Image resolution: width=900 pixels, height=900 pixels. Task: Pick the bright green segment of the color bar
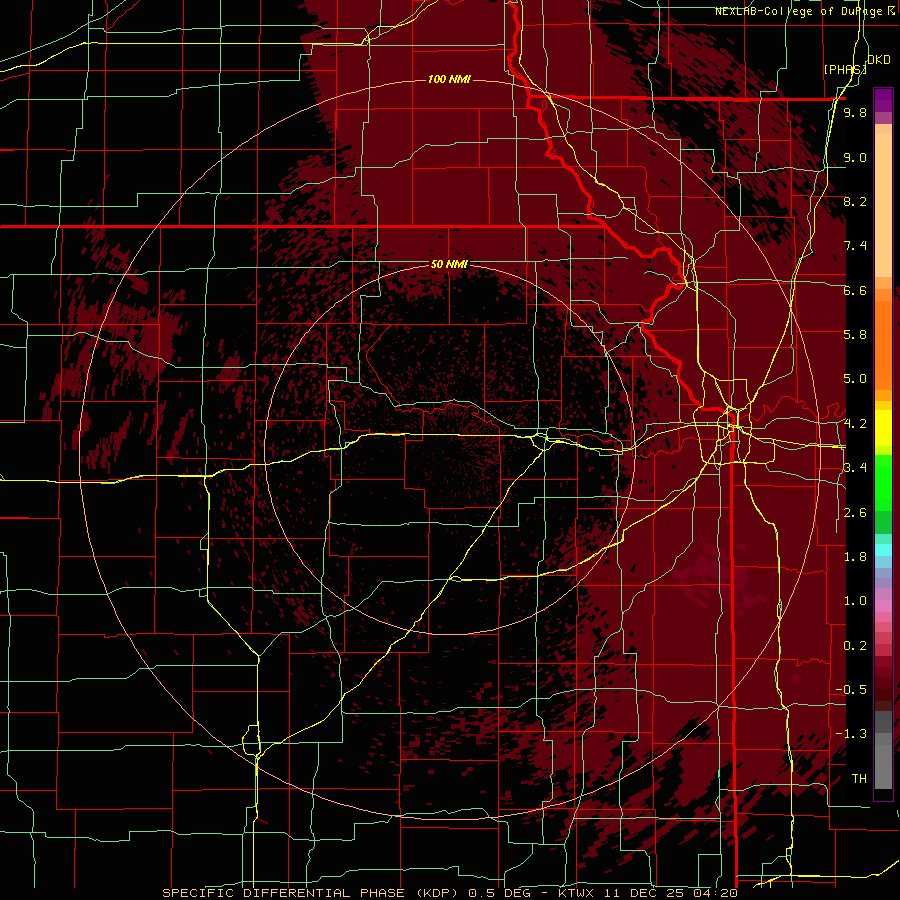883,482
